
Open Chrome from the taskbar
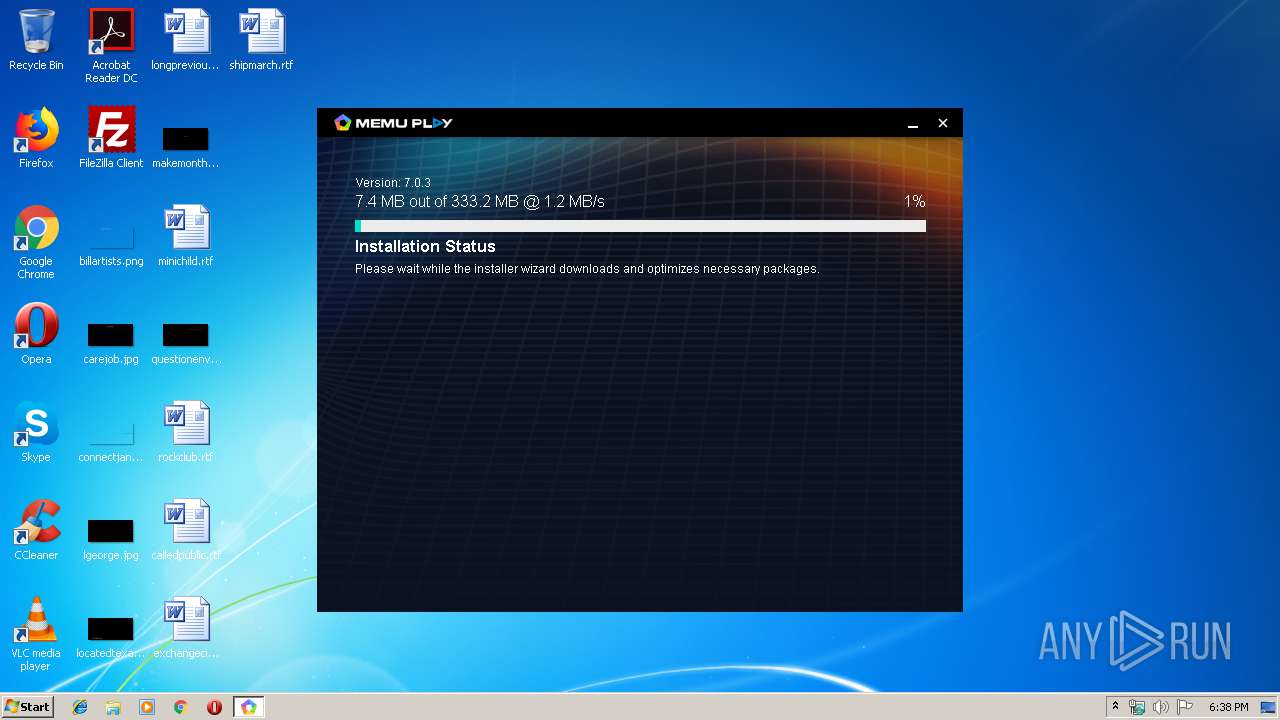click(181, 707)
